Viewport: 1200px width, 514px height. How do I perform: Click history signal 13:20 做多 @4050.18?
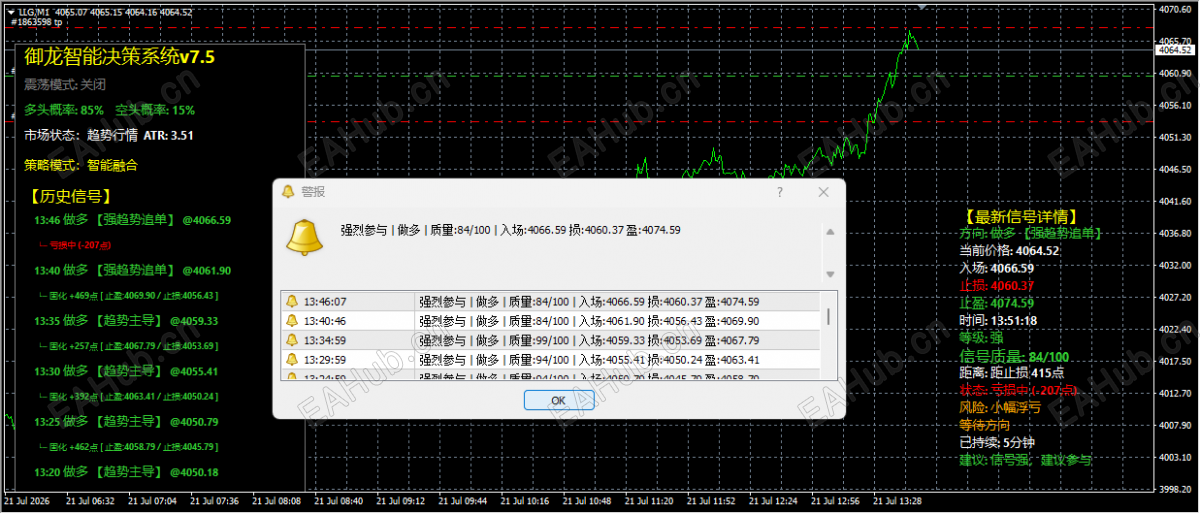pos(126,472)
